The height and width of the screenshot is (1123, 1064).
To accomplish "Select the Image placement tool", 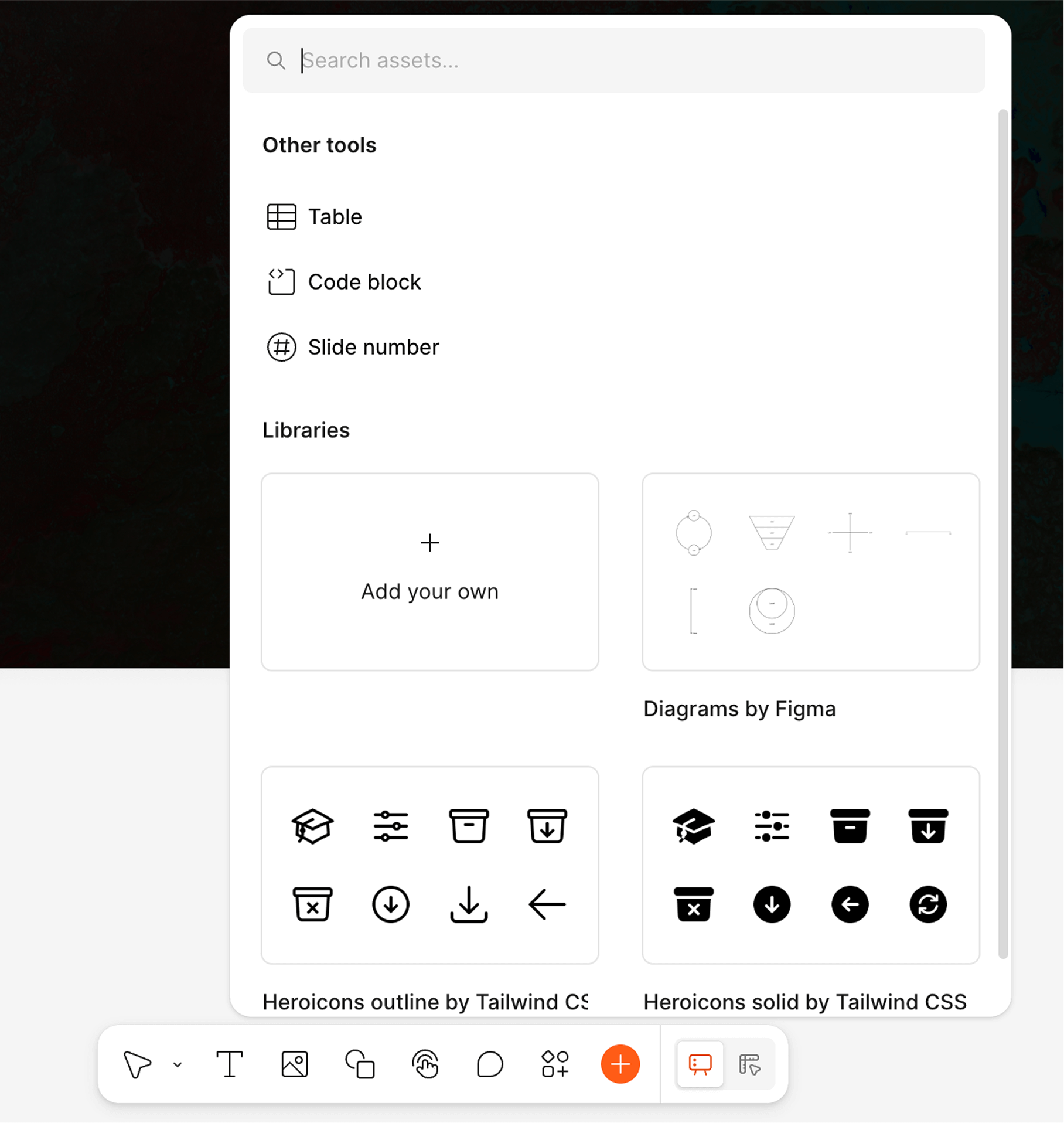I will 295,1064.
